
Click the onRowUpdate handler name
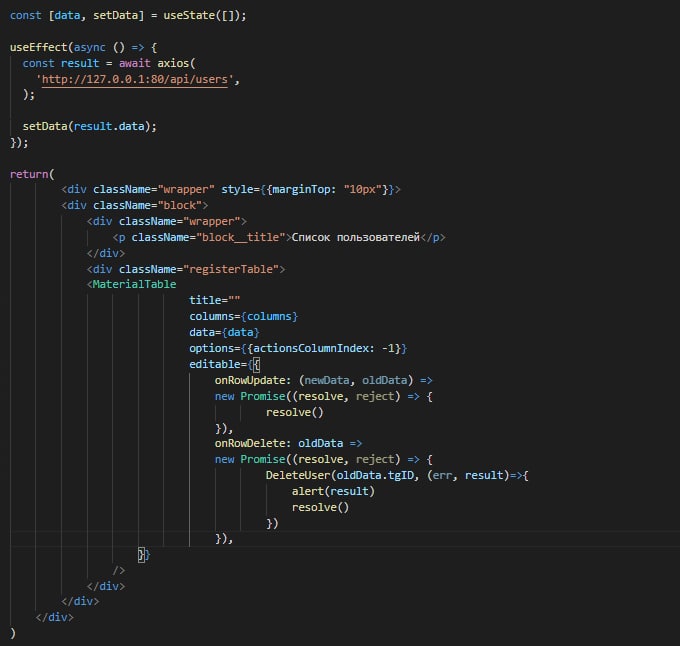[x=250, y=380]
